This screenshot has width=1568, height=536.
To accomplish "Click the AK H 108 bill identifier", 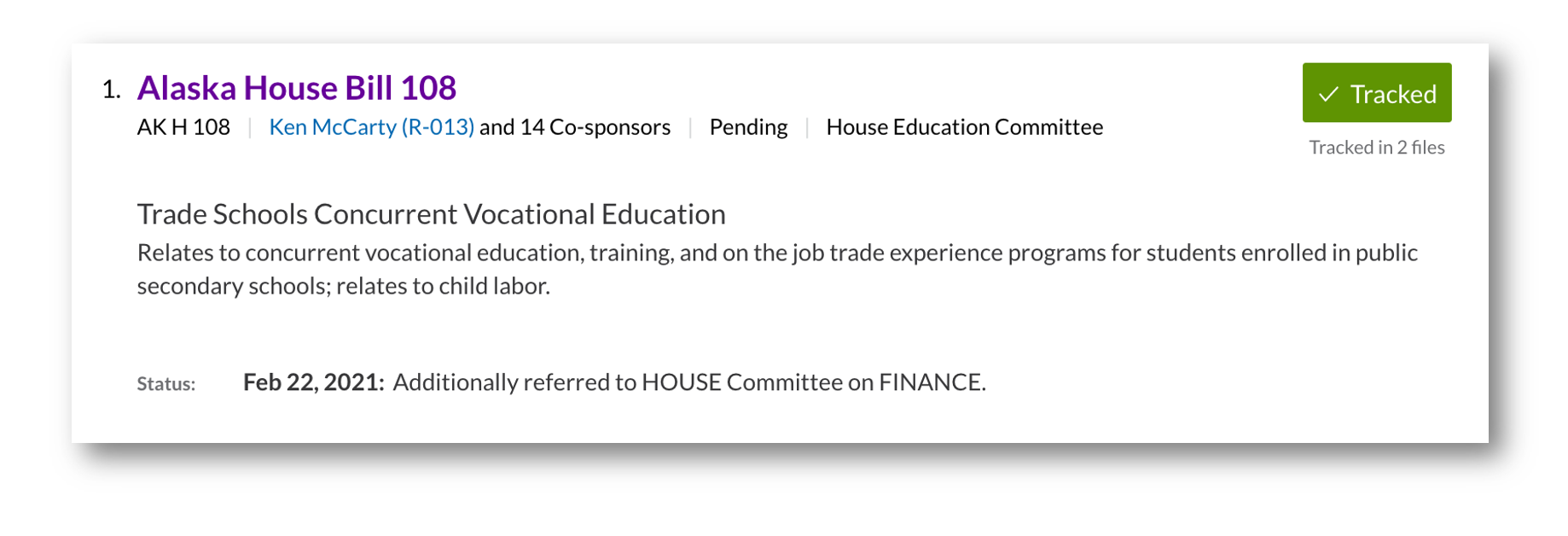I will click(x=183, y=126).
